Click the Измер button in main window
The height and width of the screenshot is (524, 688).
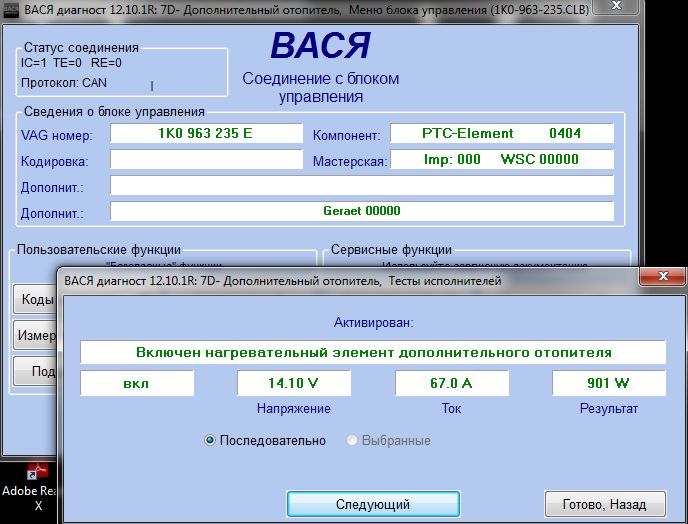click(x=35, y=335)
